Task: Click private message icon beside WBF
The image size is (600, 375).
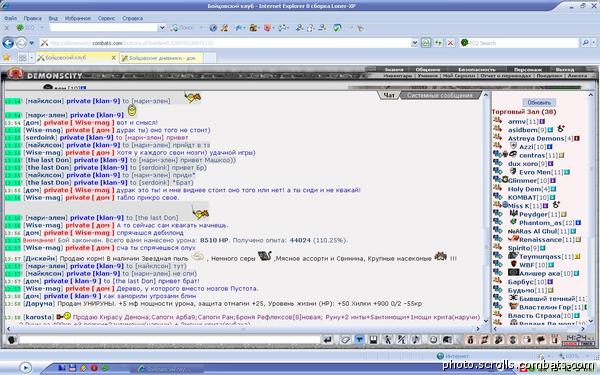Action: click(x=497, y=264)
